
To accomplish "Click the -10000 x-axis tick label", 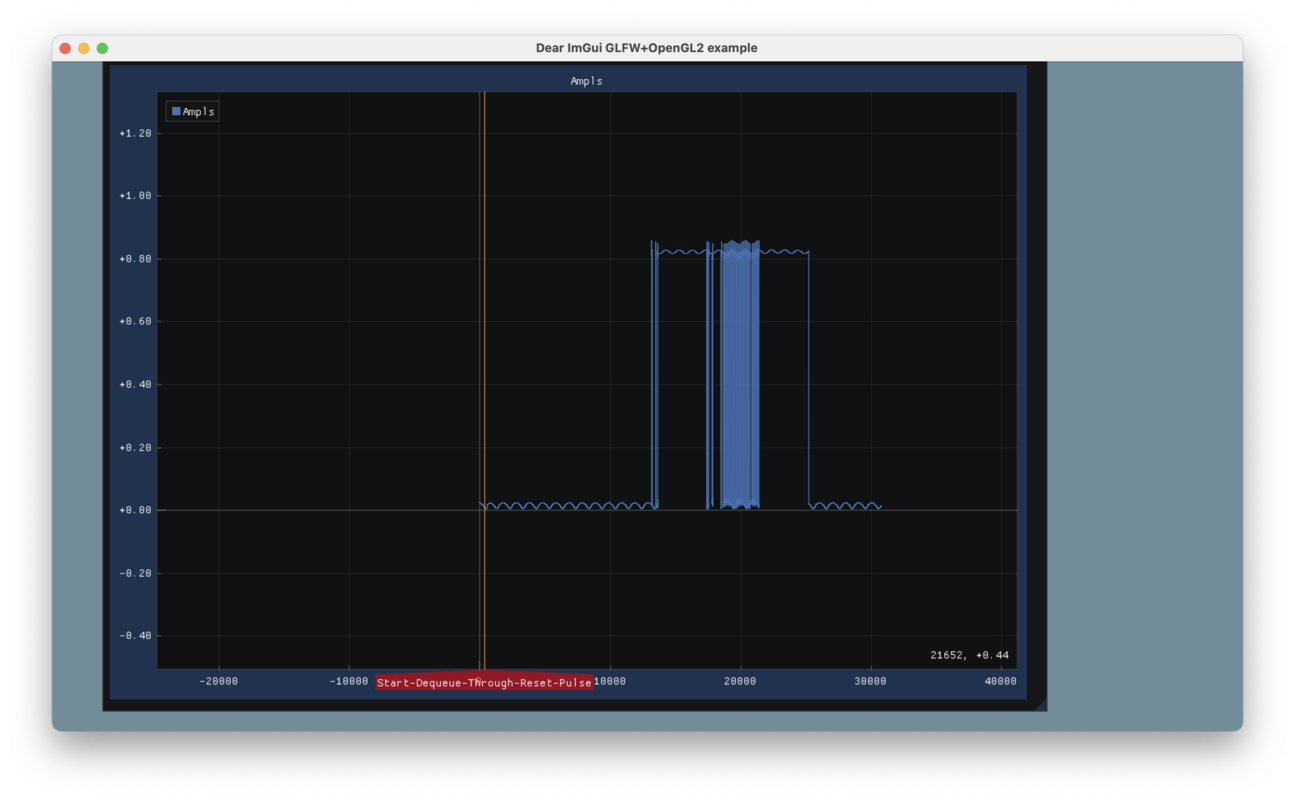I will click(x=349, y=681).
